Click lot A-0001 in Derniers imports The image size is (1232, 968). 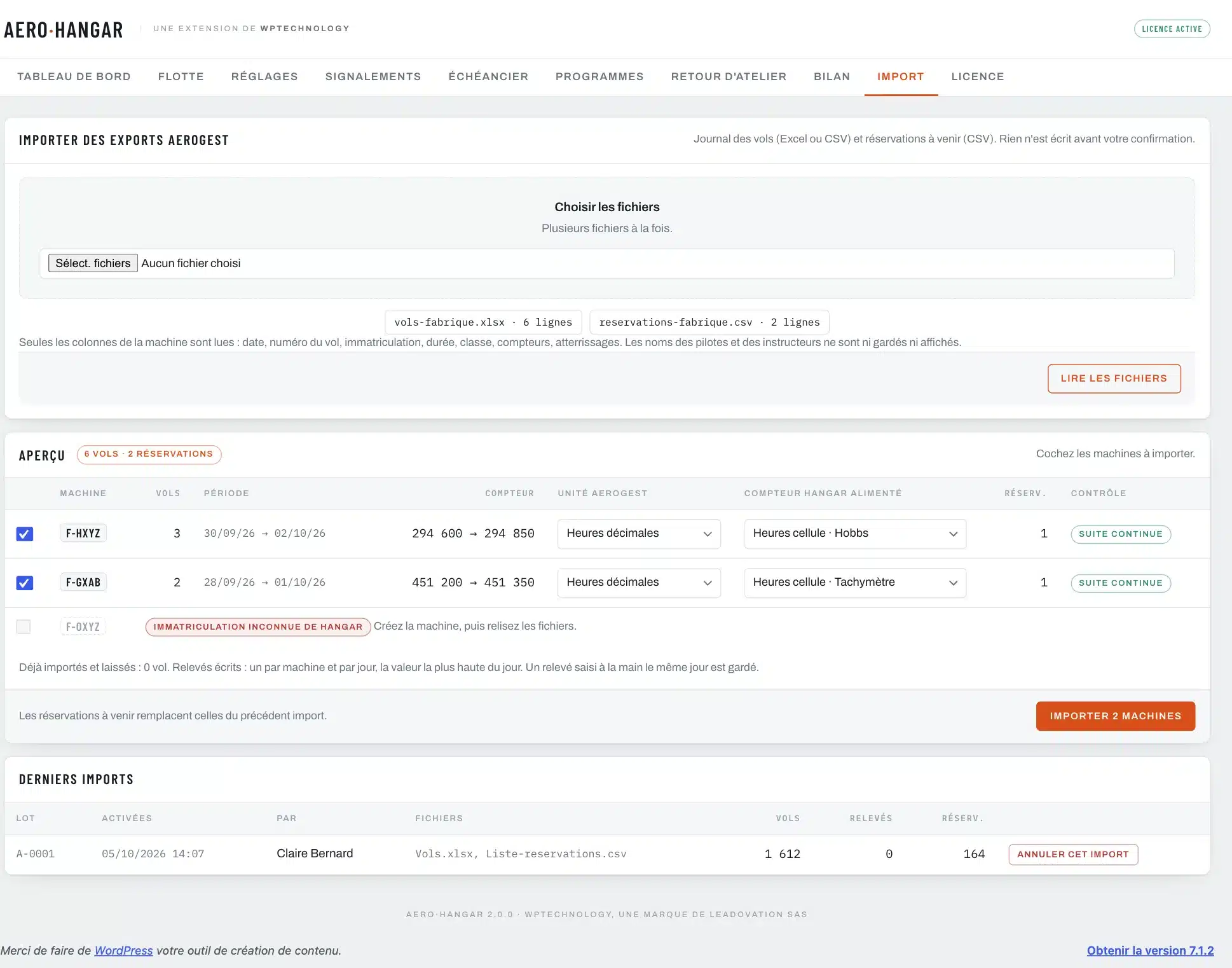pyautogui.click(x=36, y=854)
